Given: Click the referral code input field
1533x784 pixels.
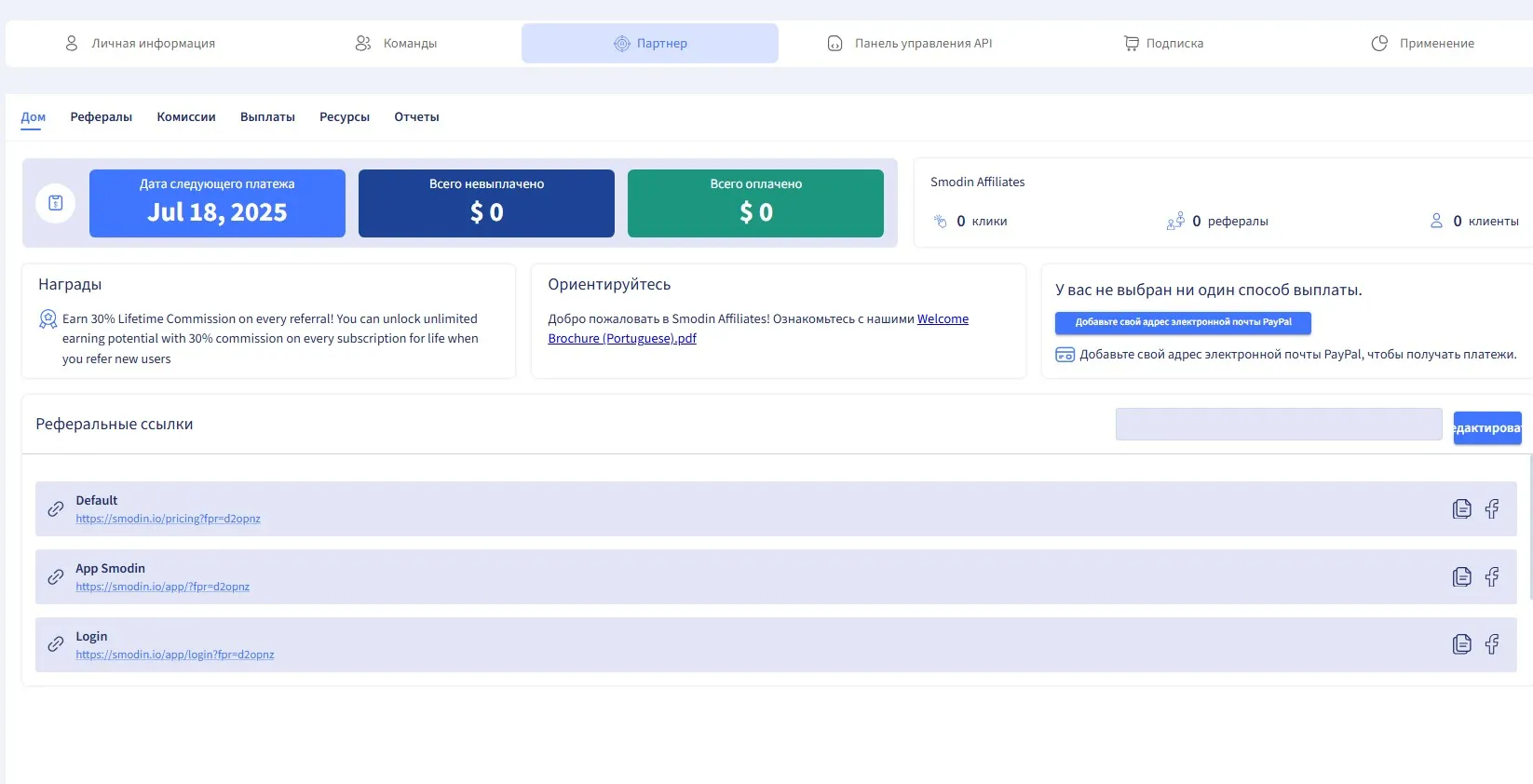Looking at the screenshot, I should [x=1279, y=425].
